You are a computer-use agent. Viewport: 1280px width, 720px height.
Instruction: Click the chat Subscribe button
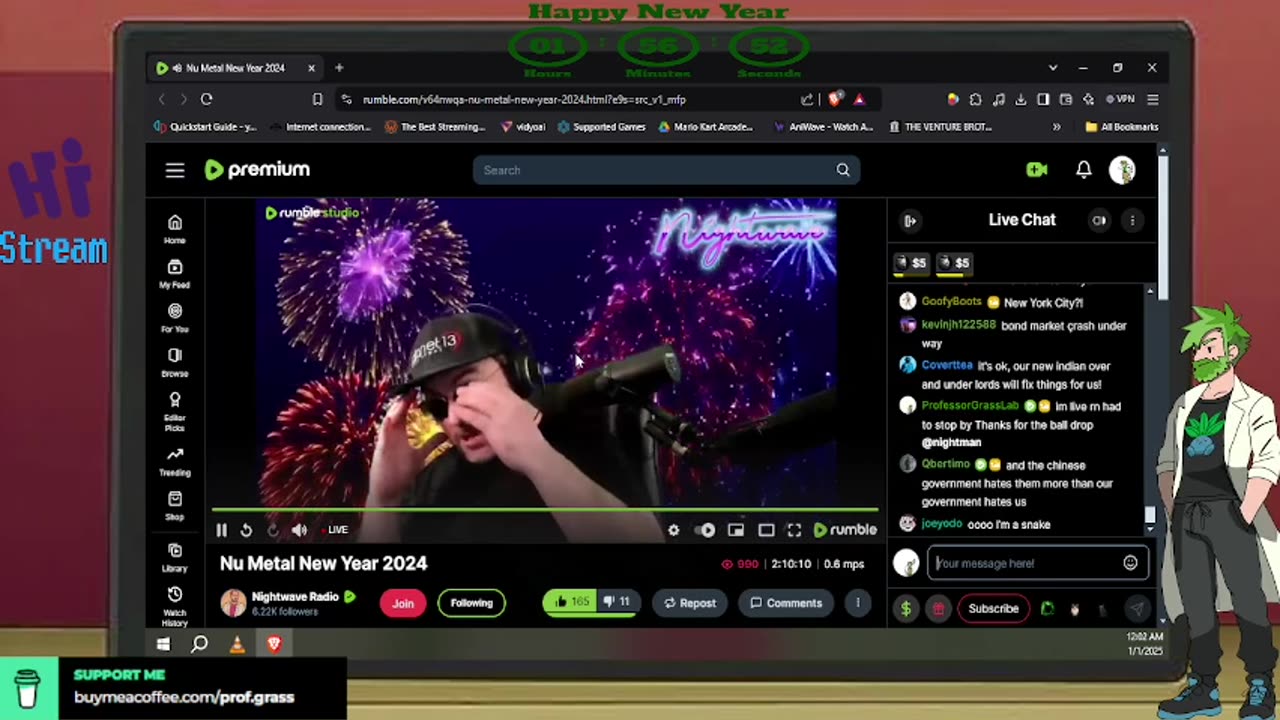coord(993,609)
